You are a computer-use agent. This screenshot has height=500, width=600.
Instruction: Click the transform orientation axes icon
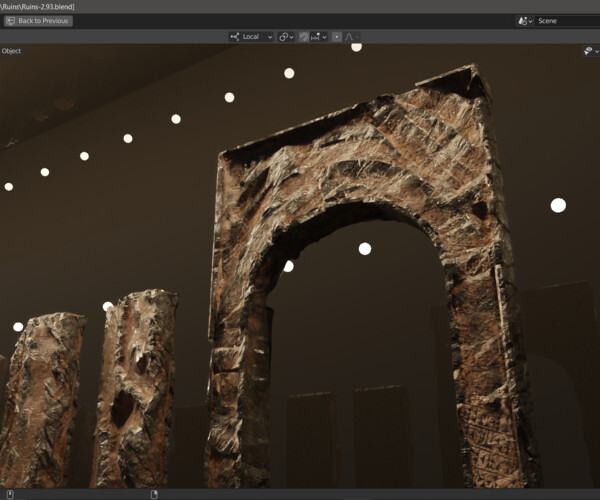click(x=235, y=37)
